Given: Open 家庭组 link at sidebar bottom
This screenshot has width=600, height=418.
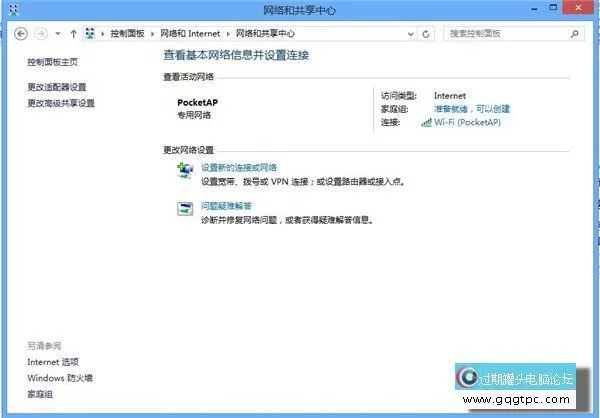Looking at the screenshot, I should (40, 394).
